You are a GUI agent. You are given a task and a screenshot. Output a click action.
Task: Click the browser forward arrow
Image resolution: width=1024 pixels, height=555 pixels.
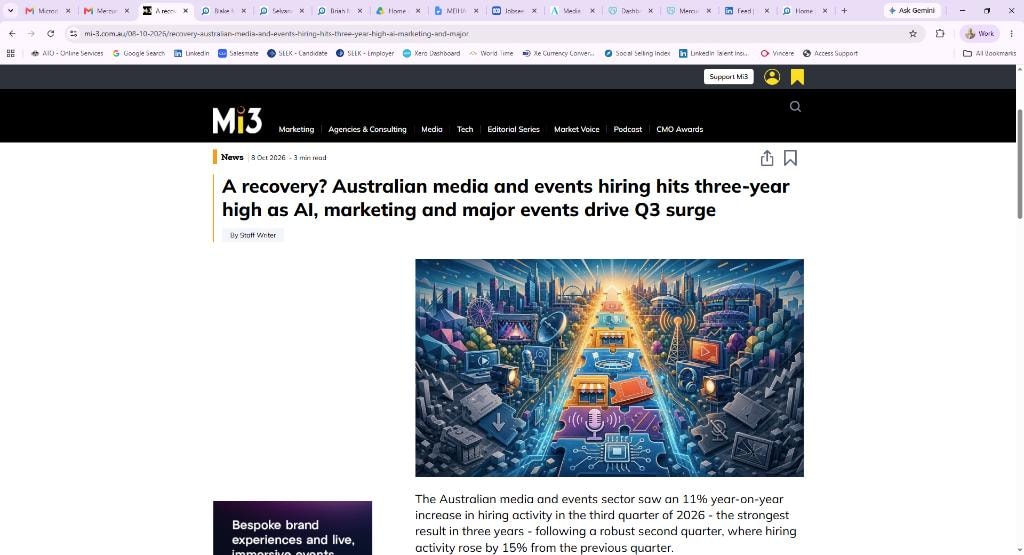(31, 33)
